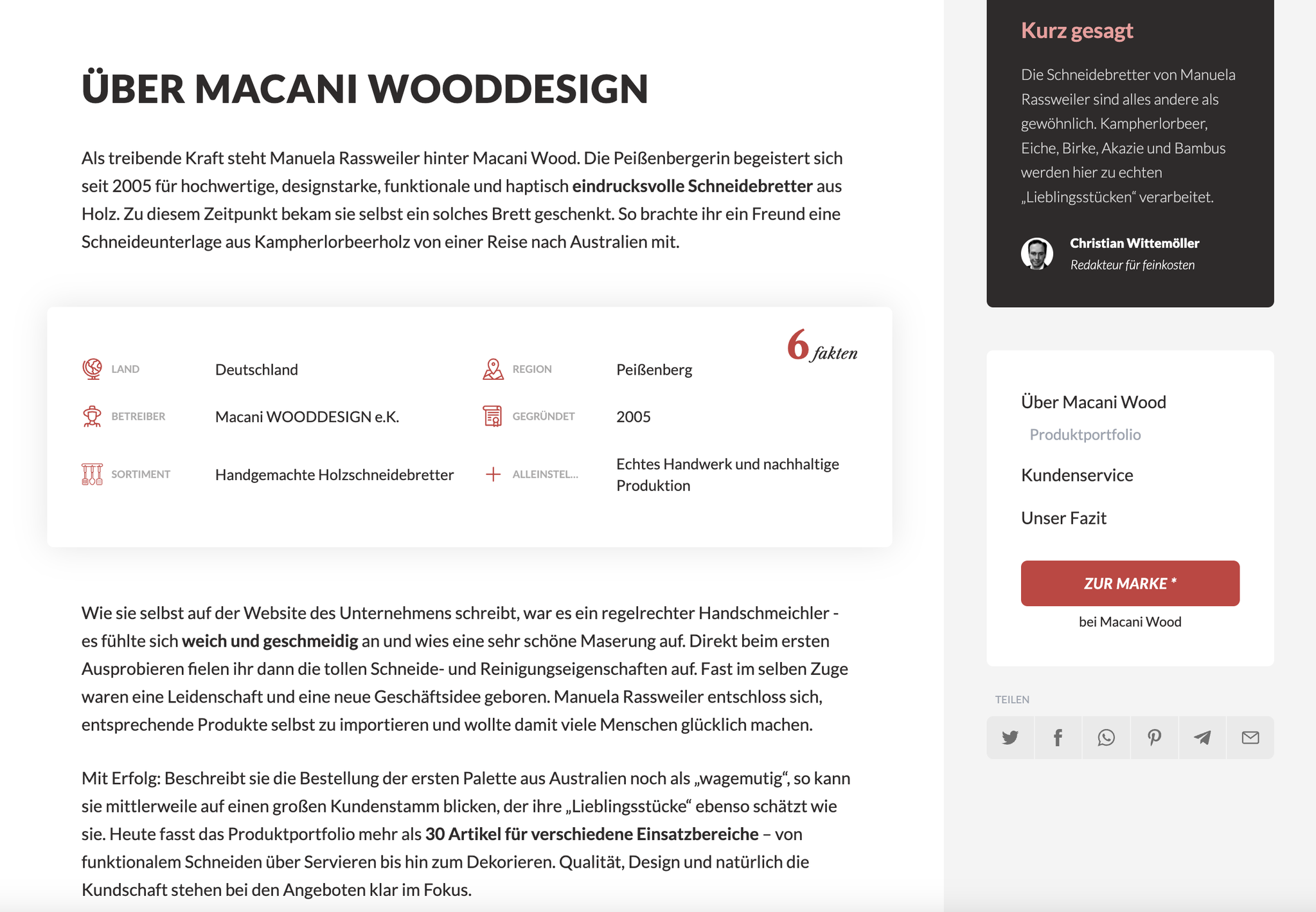
Task: Navigate to Kundenservice section
Action: pyautogui.click(x=1077, y=476)
